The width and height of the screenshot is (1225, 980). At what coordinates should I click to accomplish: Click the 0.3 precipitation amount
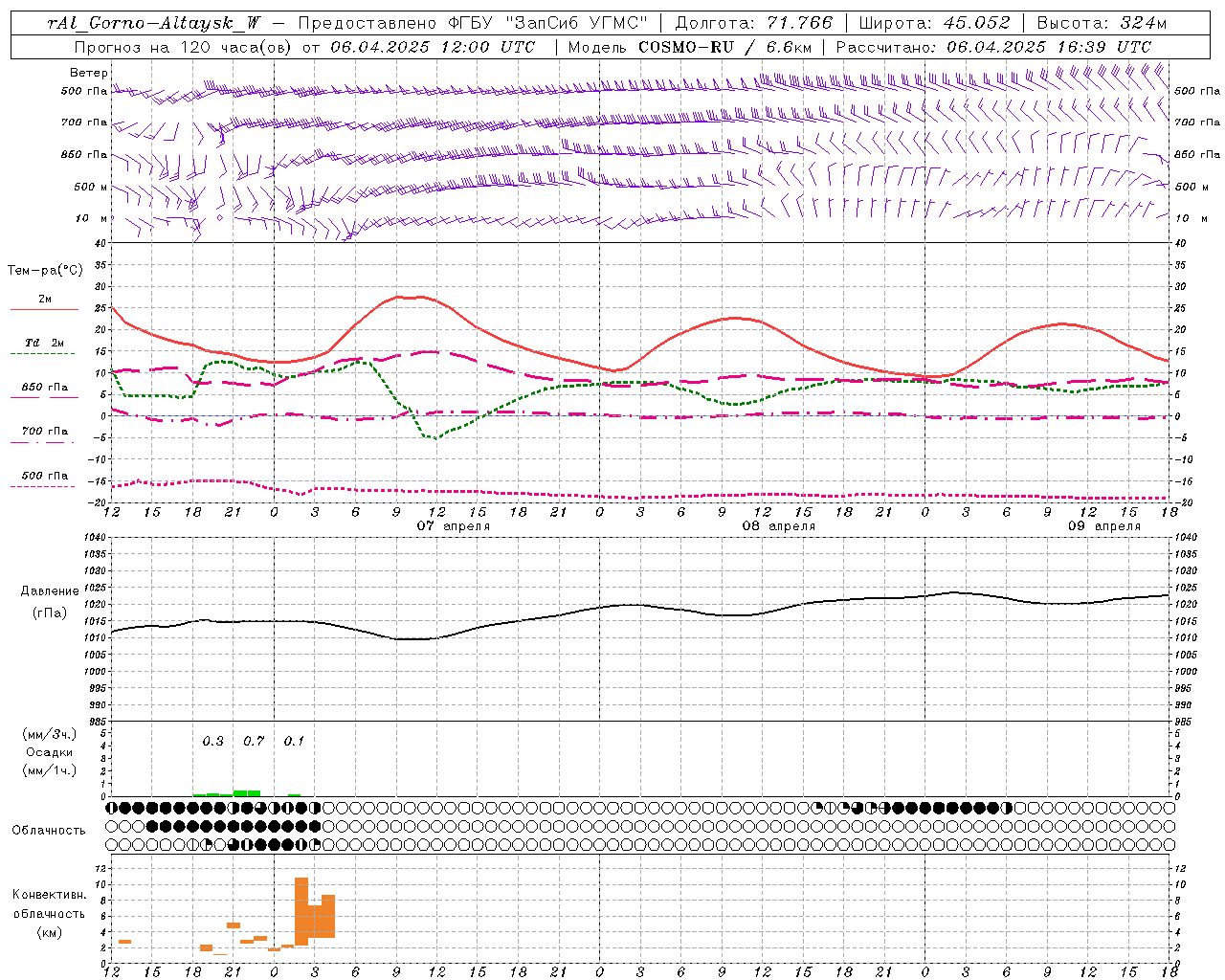click(212, 742)
